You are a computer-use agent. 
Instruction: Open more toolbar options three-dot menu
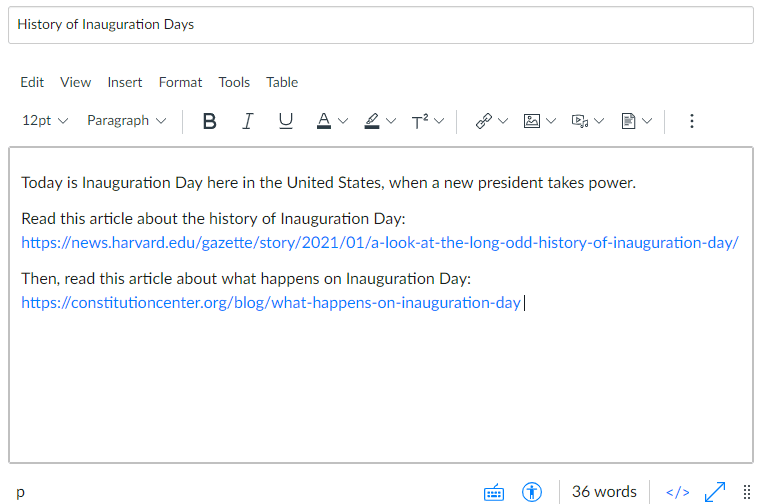click(x=692, y=121)
